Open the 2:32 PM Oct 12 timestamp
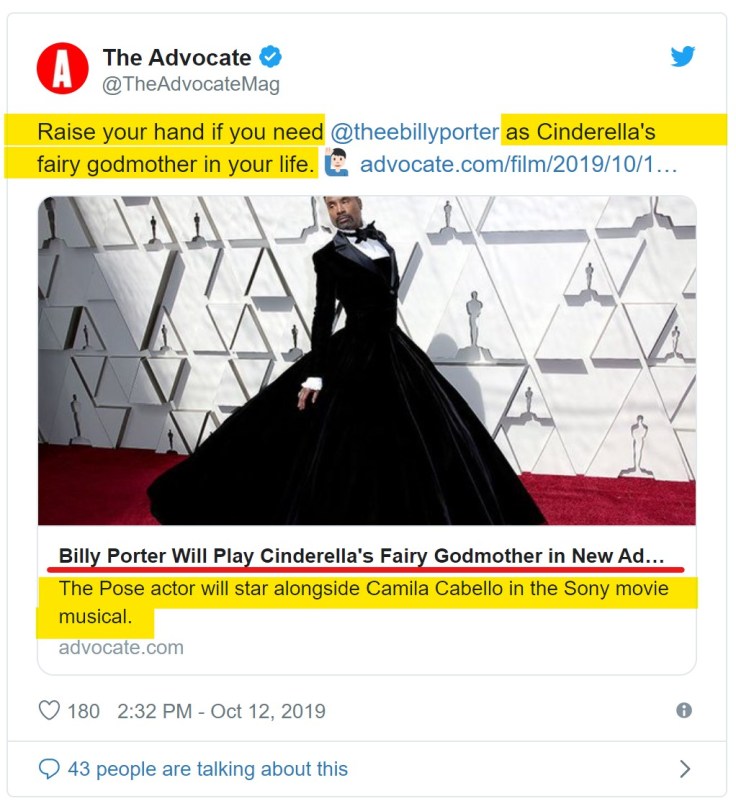 (x=221, y=711)
